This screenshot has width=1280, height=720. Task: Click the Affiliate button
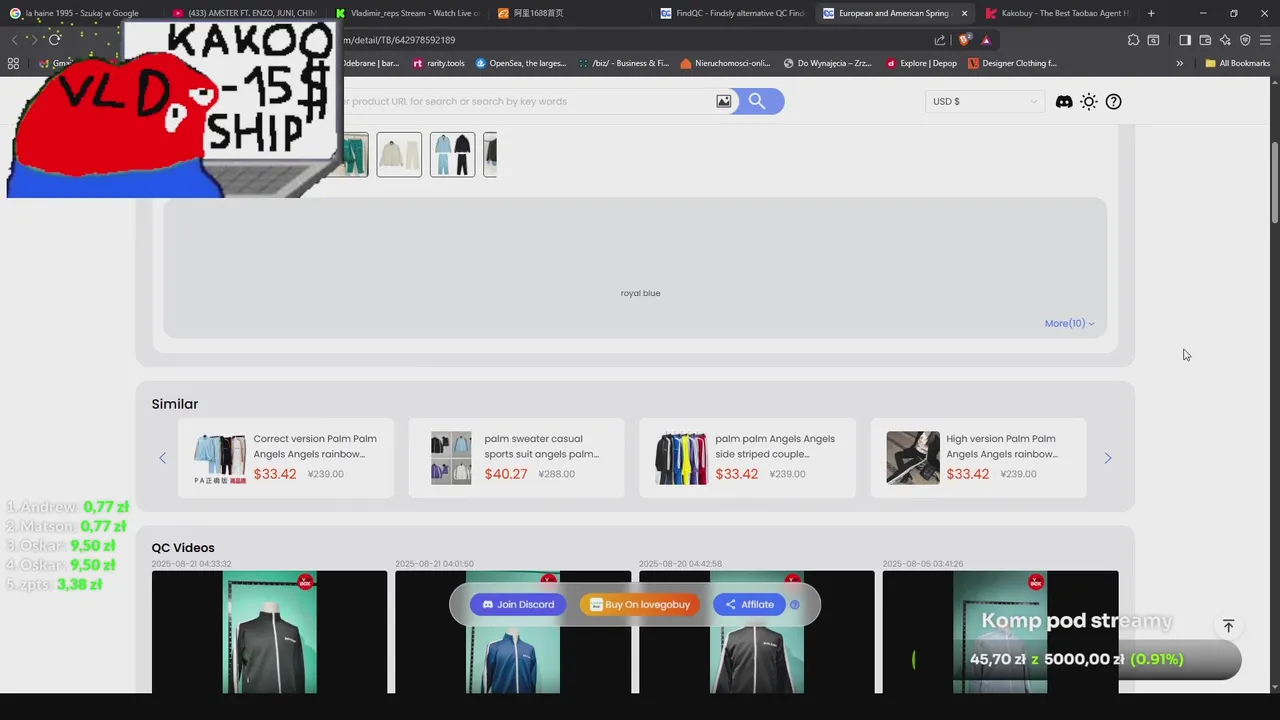(x=749, y=604)
